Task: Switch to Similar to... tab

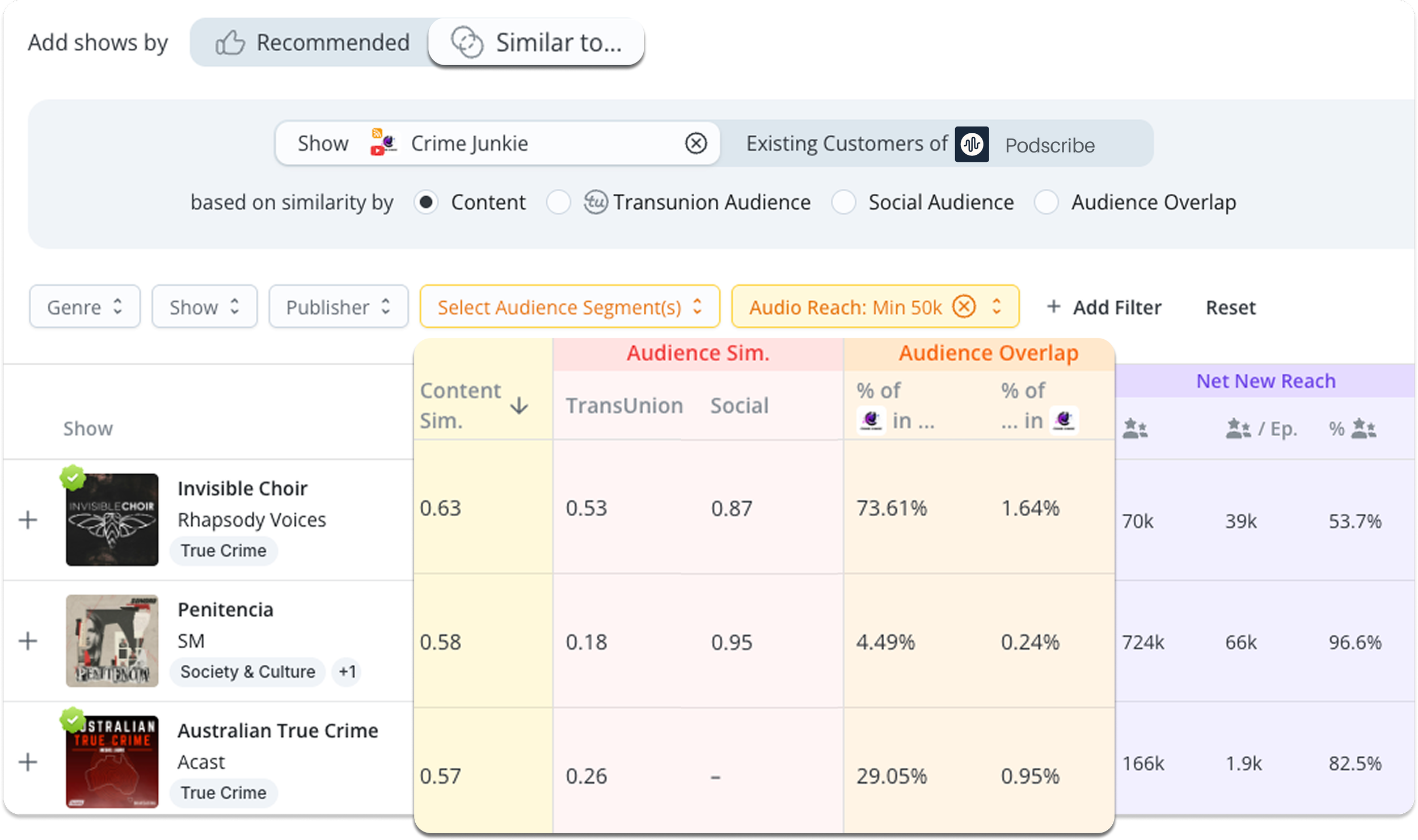Action: [536, 43]
